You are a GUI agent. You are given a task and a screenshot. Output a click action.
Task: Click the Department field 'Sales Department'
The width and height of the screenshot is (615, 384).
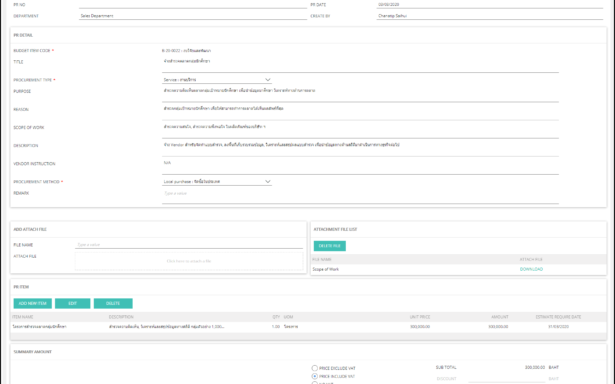coord(193,16)
